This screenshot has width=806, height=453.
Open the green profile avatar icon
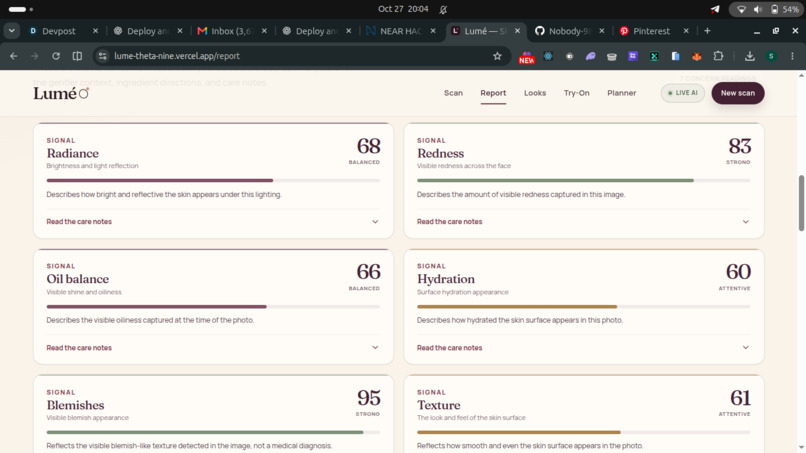(771, 56)
